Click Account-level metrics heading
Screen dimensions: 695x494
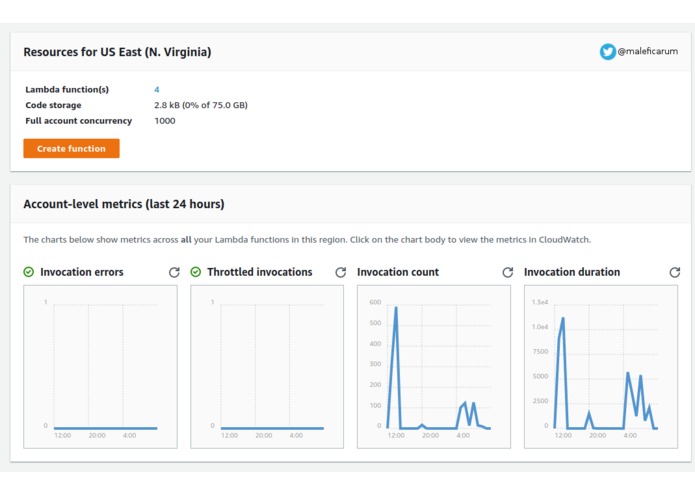124,204
